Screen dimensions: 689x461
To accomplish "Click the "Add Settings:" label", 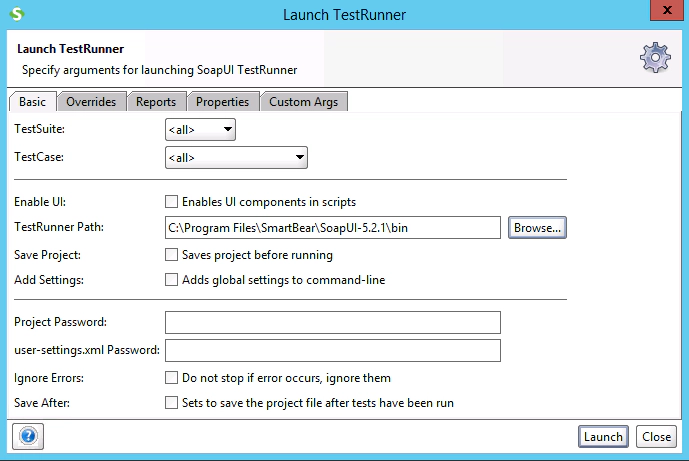I will point(49,280).
